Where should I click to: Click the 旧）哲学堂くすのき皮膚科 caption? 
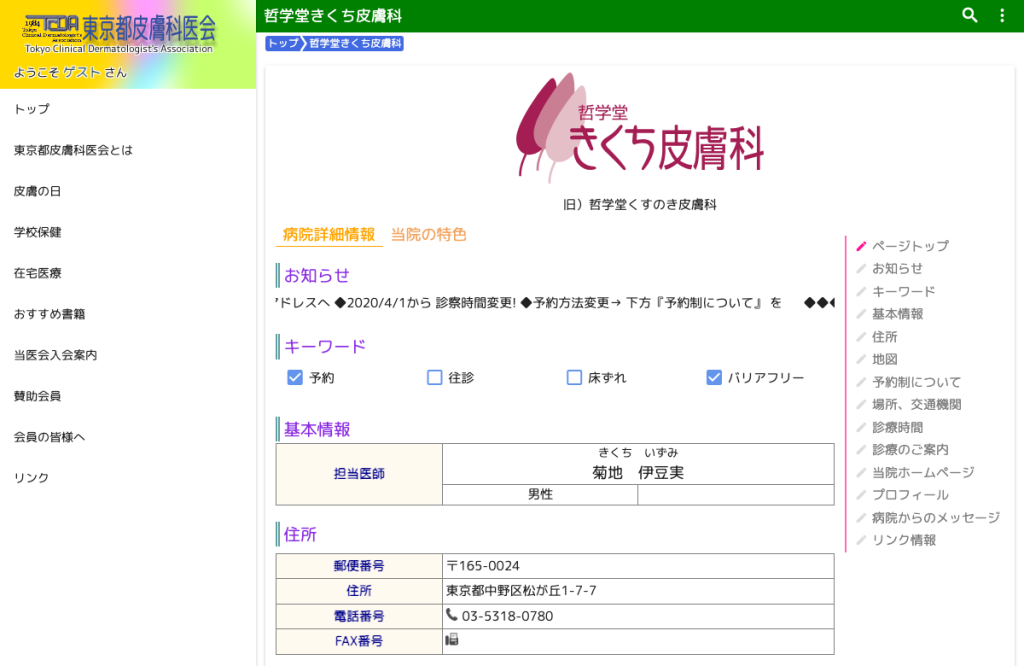tap(640, 204)
